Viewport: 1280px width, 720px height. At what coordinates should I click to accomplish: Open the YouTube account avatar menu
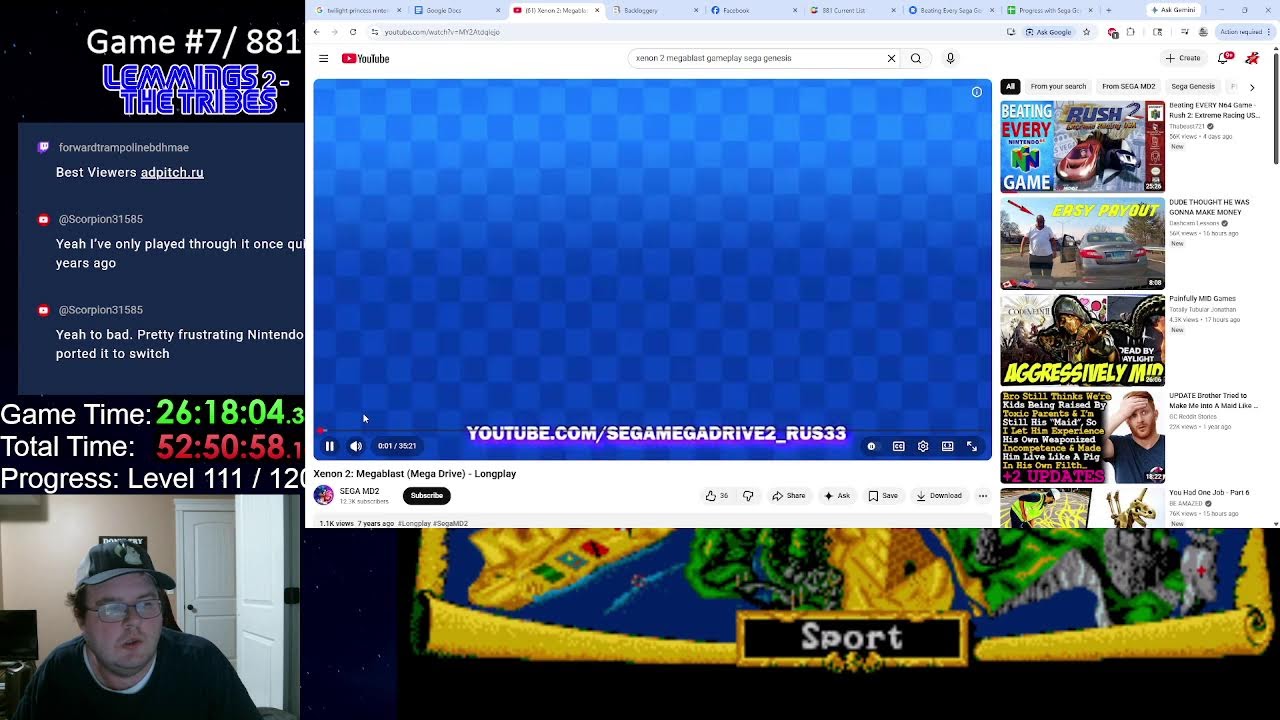pyautogui.click(x=1252, y=58)
